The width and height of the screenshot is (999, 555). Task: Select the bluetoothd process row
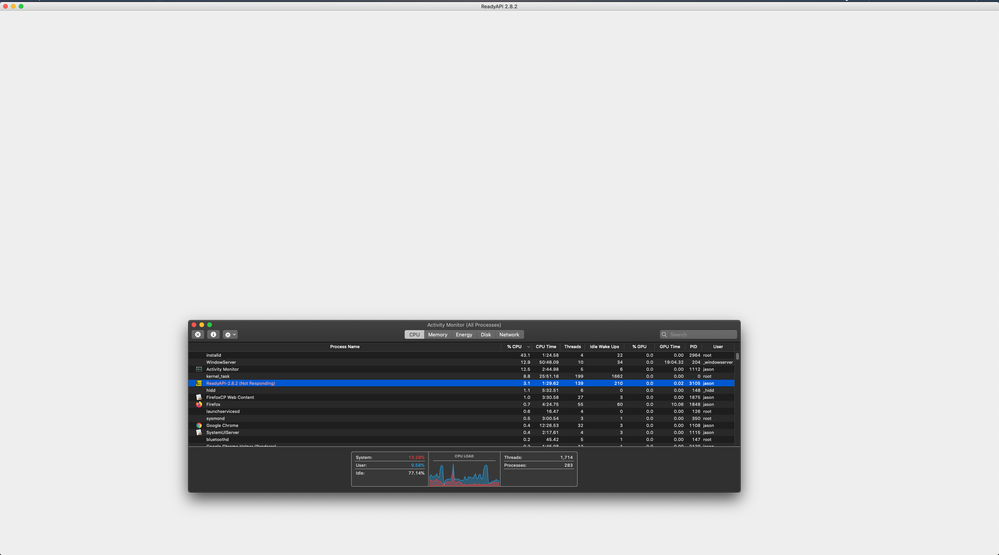pyautogui.click(x=461, y=440)
